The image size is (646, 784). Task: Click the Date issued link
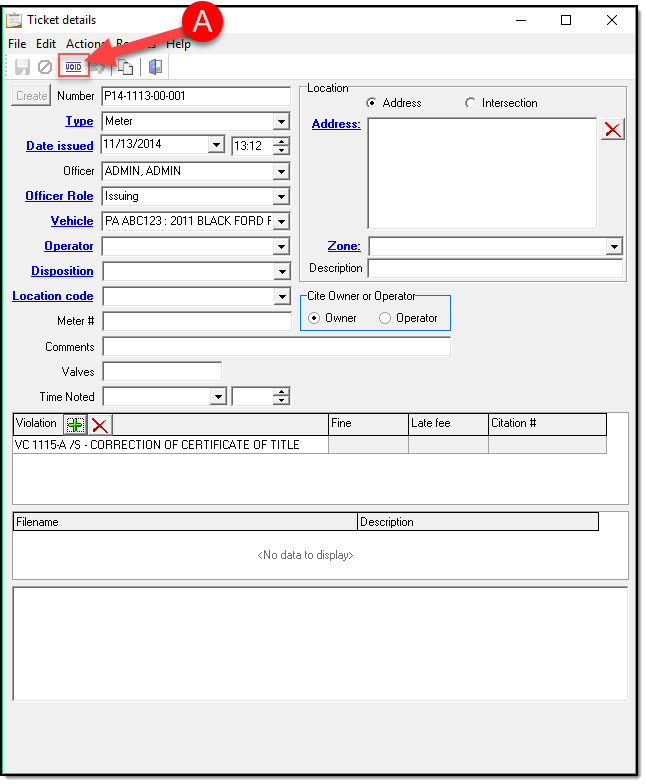(x=60, y=146)
